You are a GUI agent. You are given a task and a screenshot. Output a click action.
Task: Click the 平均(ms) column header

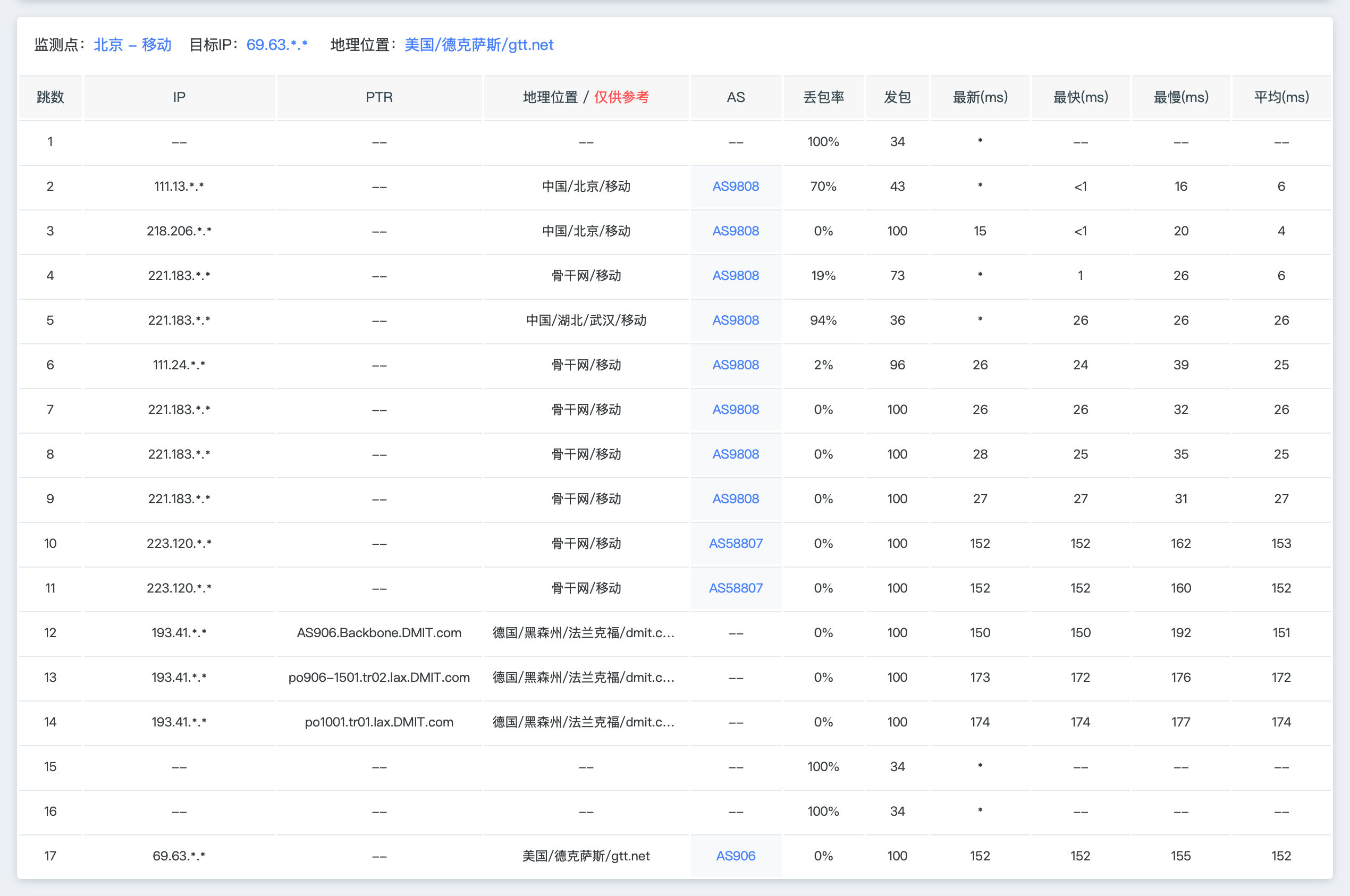pyautogui.click(x=1280, y=97)
